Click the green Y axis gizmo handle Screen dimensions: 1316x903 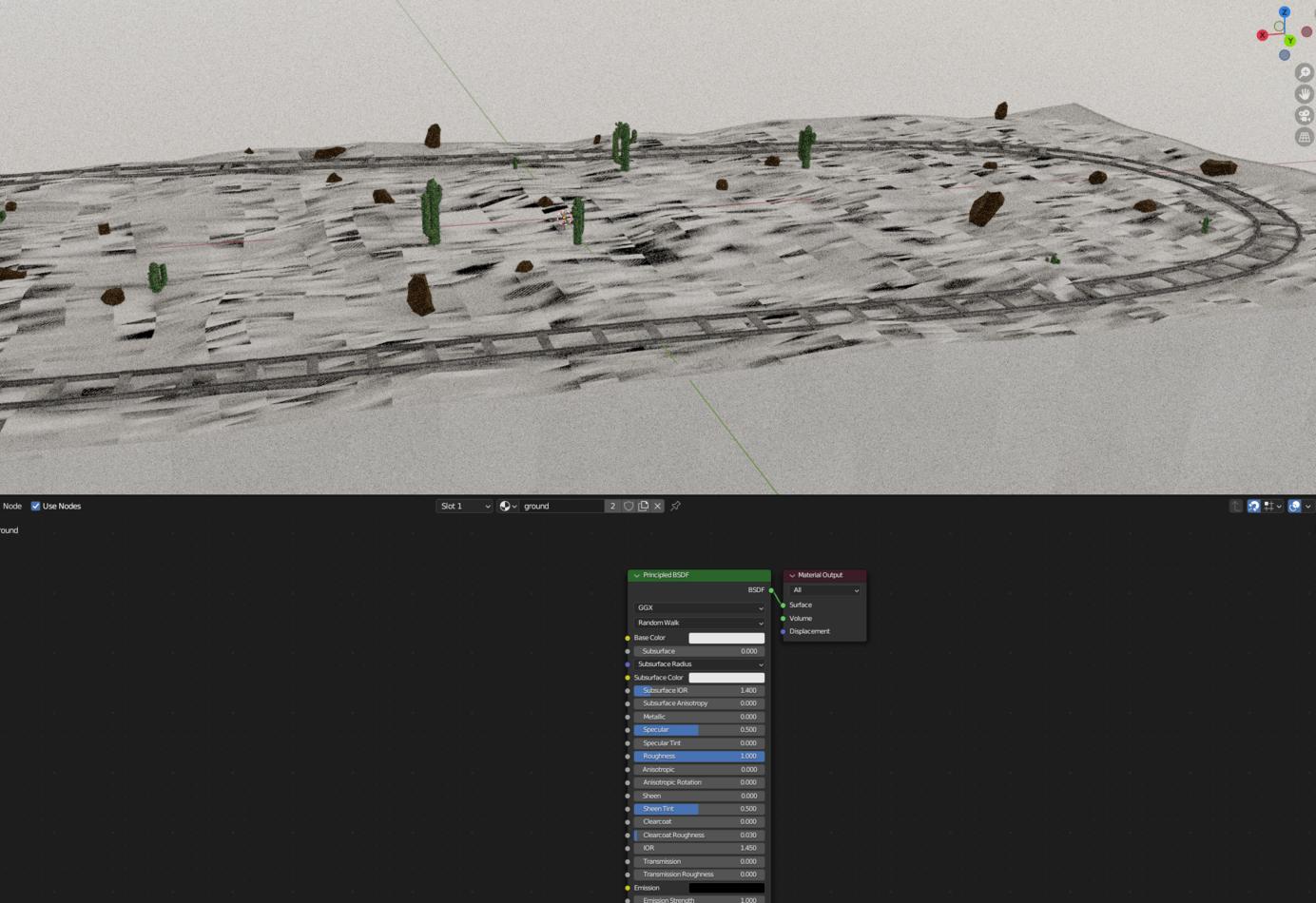click(1290, 41)
